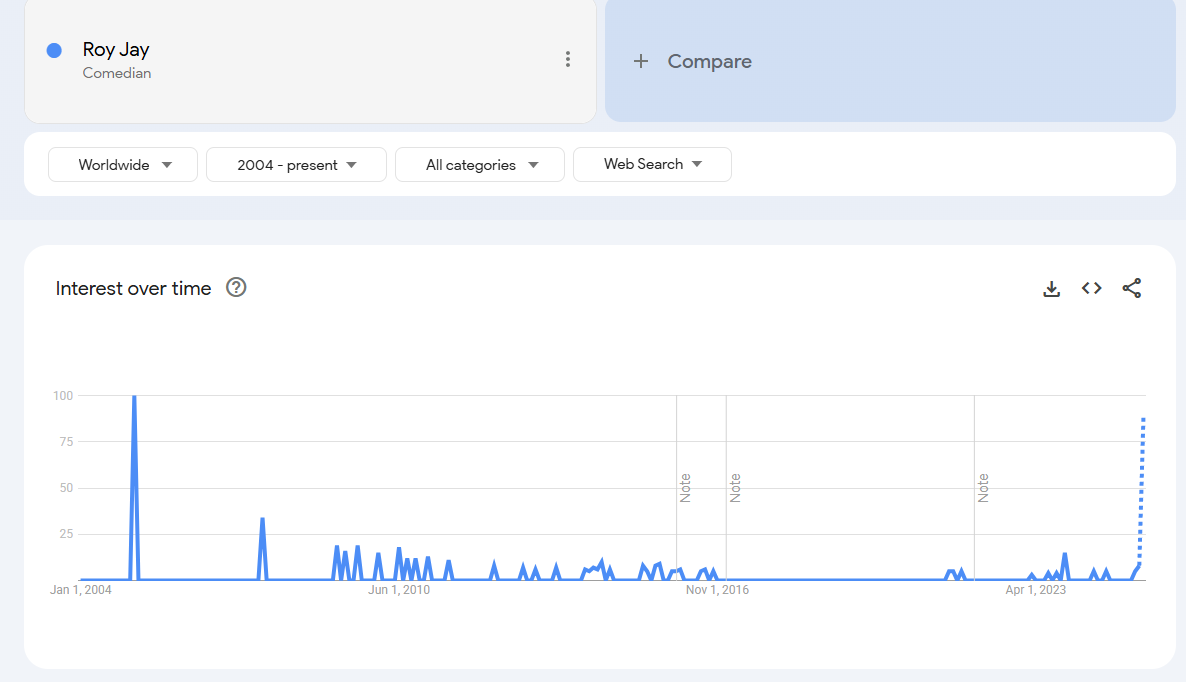The height and width of the screenshot is (682, 1186).
Task: Click the Nov 1, 2016 axis label
Action: (x=717, y=590)
